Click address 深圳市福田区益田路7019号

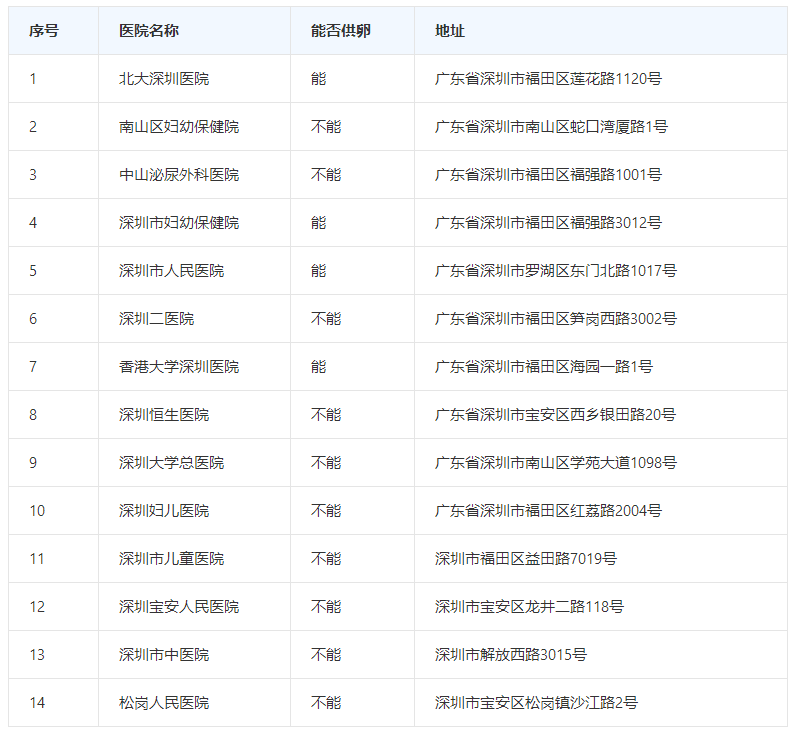point(526,558)
